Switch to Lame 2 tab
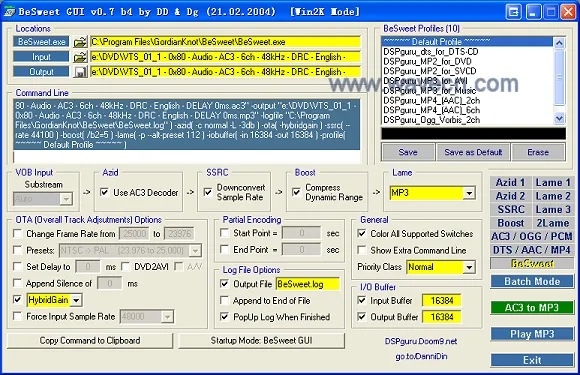This screenshot has width=580, height=375. click(553, 196)
